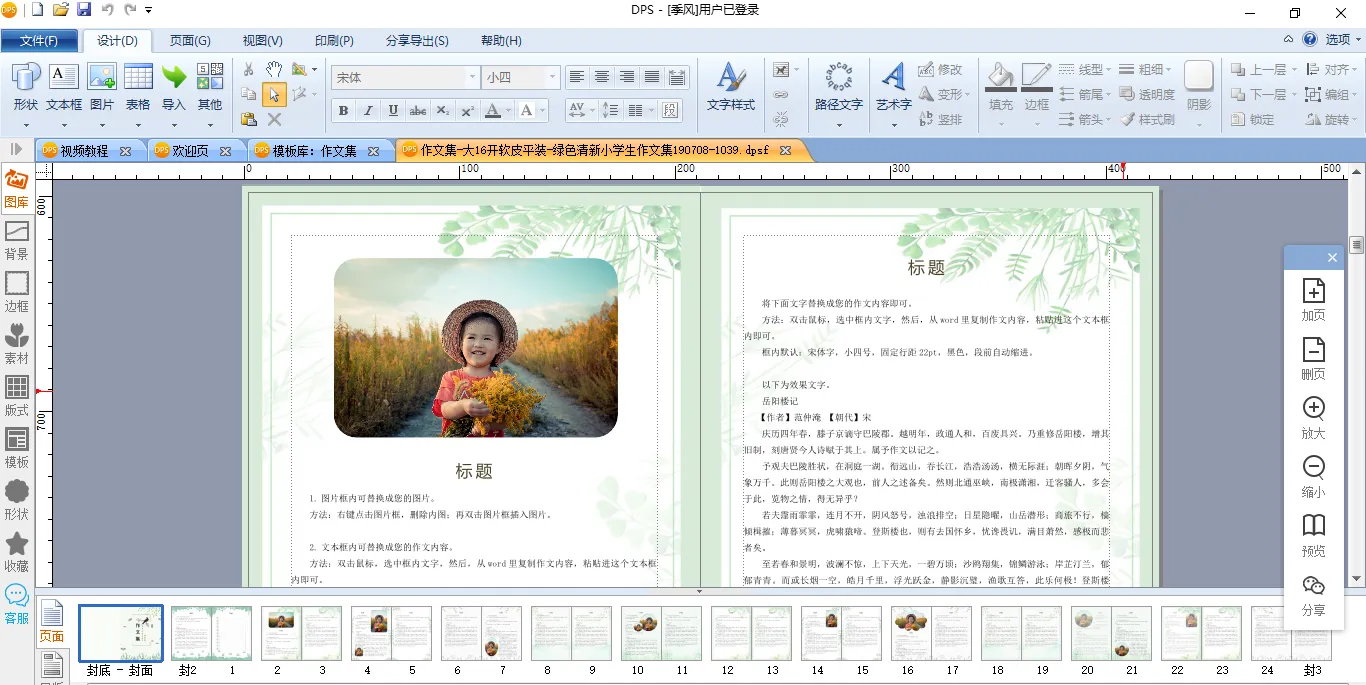Viewport: 1366px width, 685px height.
Task: Select the hand pan tool
Action: [x=274, y=69]
